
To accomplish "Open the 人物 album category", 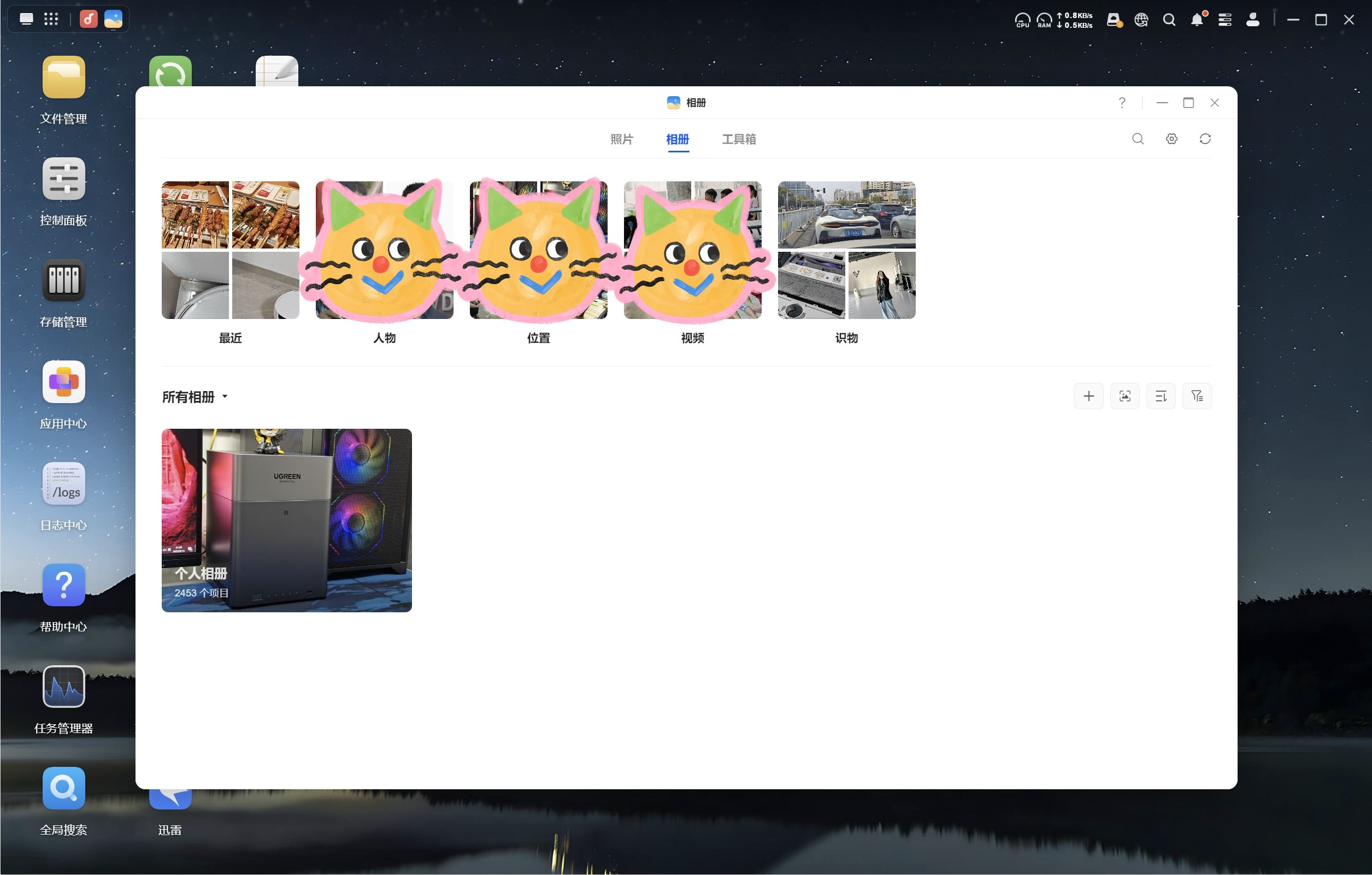I will click(x=384, y=250).
